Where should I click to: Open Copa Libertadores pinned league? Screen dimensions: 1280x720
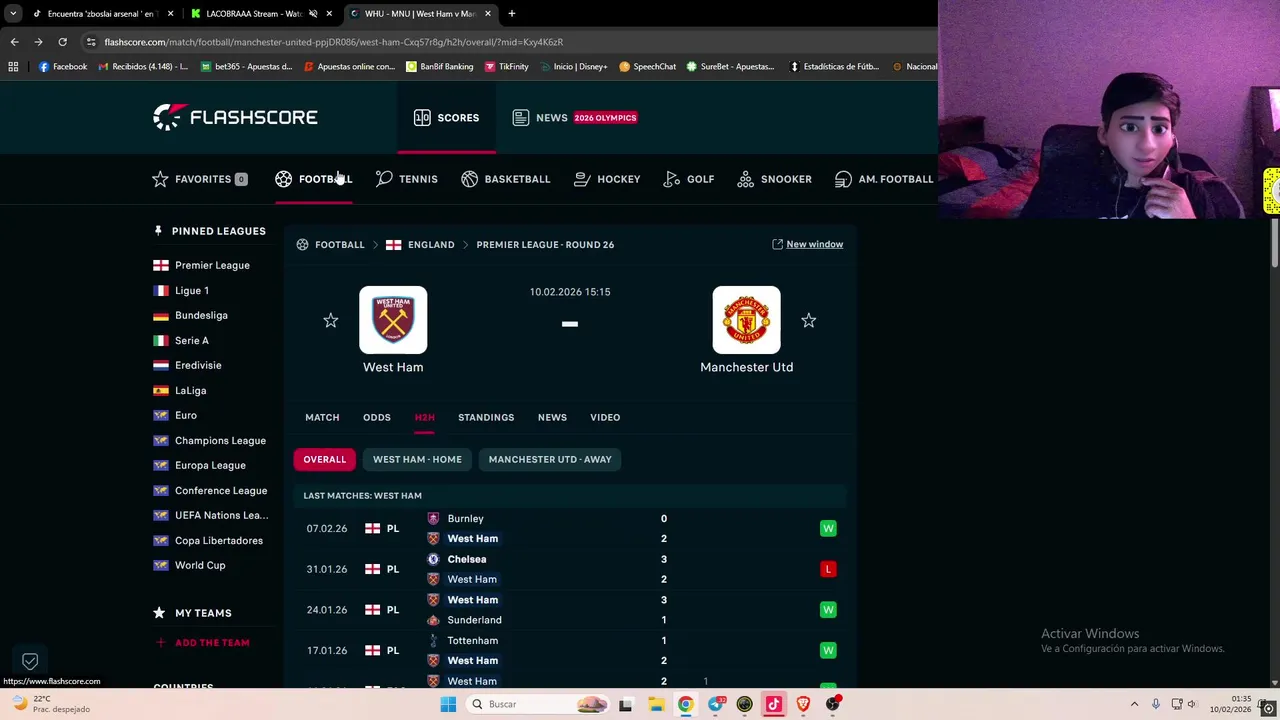(x=219, y=540)
